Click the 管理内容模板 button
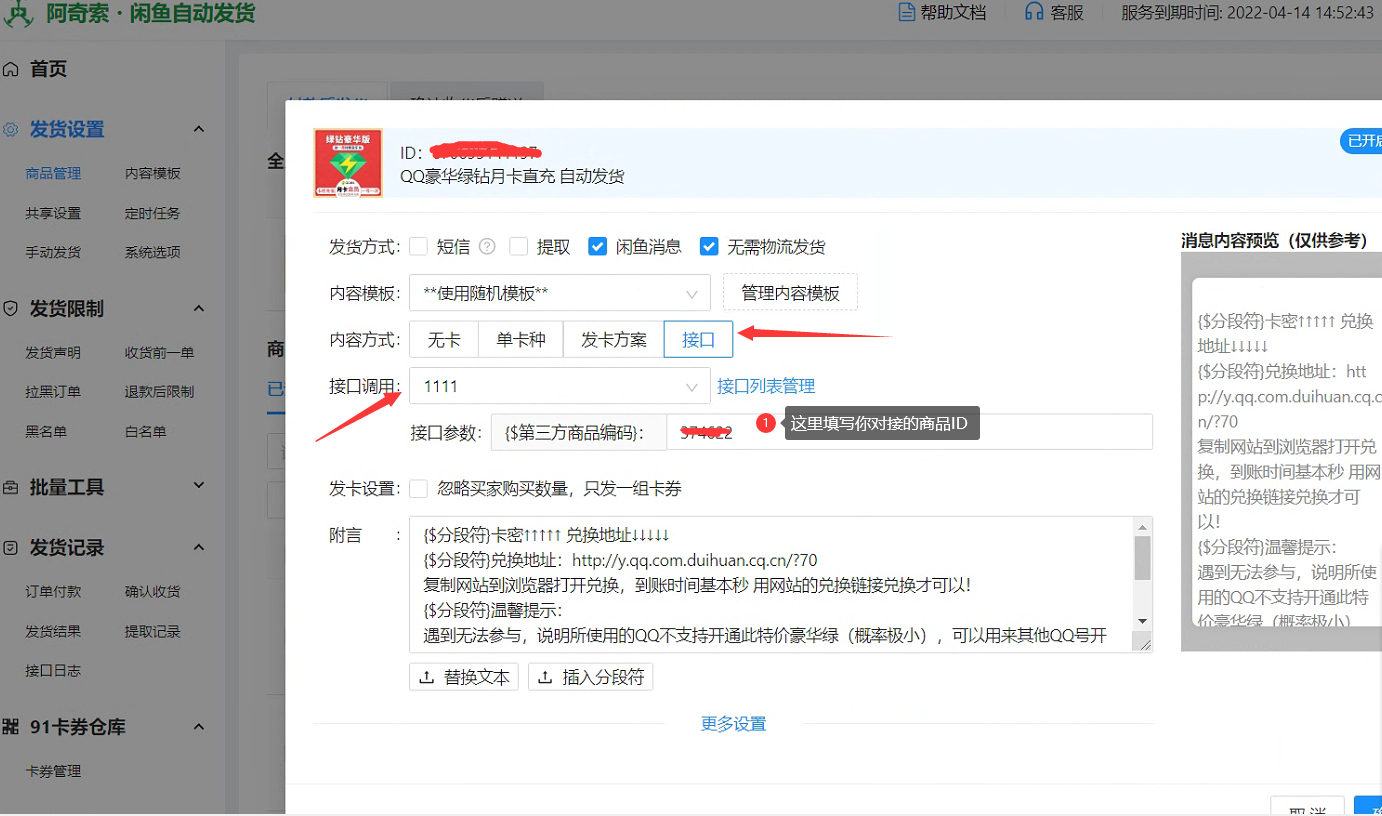 pyautogui.click(x=790, y=293)
